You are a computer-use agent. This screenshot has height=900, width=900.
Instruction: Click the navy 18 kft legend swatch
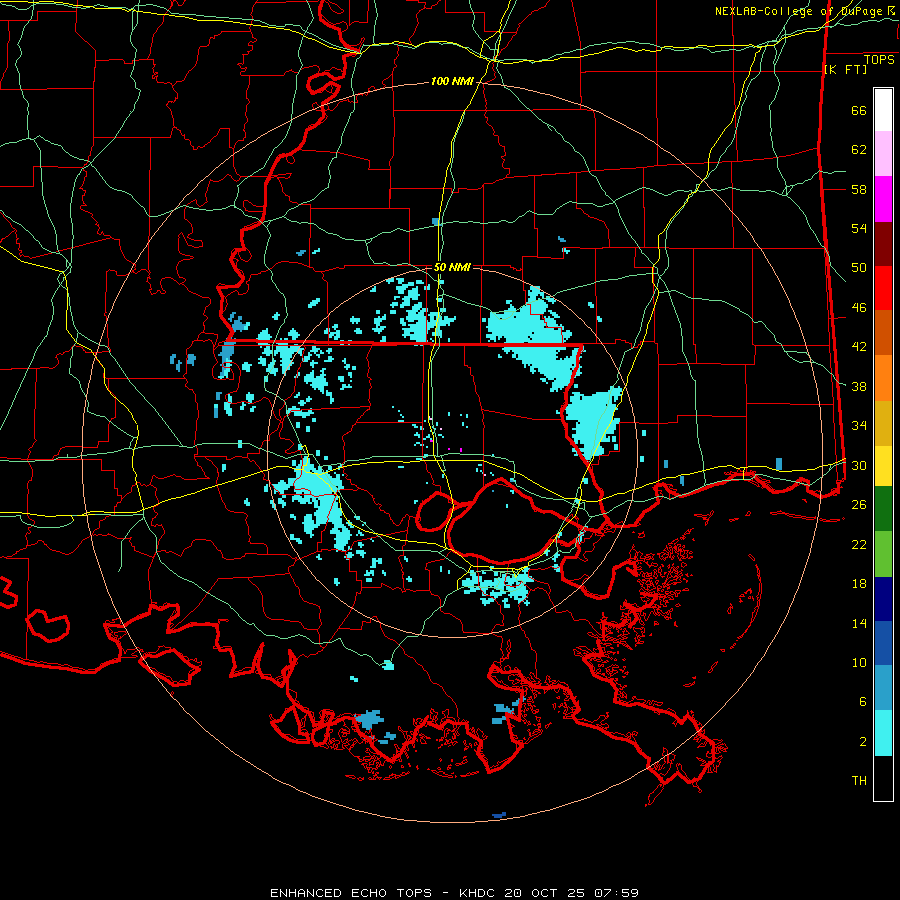(883, 599)
